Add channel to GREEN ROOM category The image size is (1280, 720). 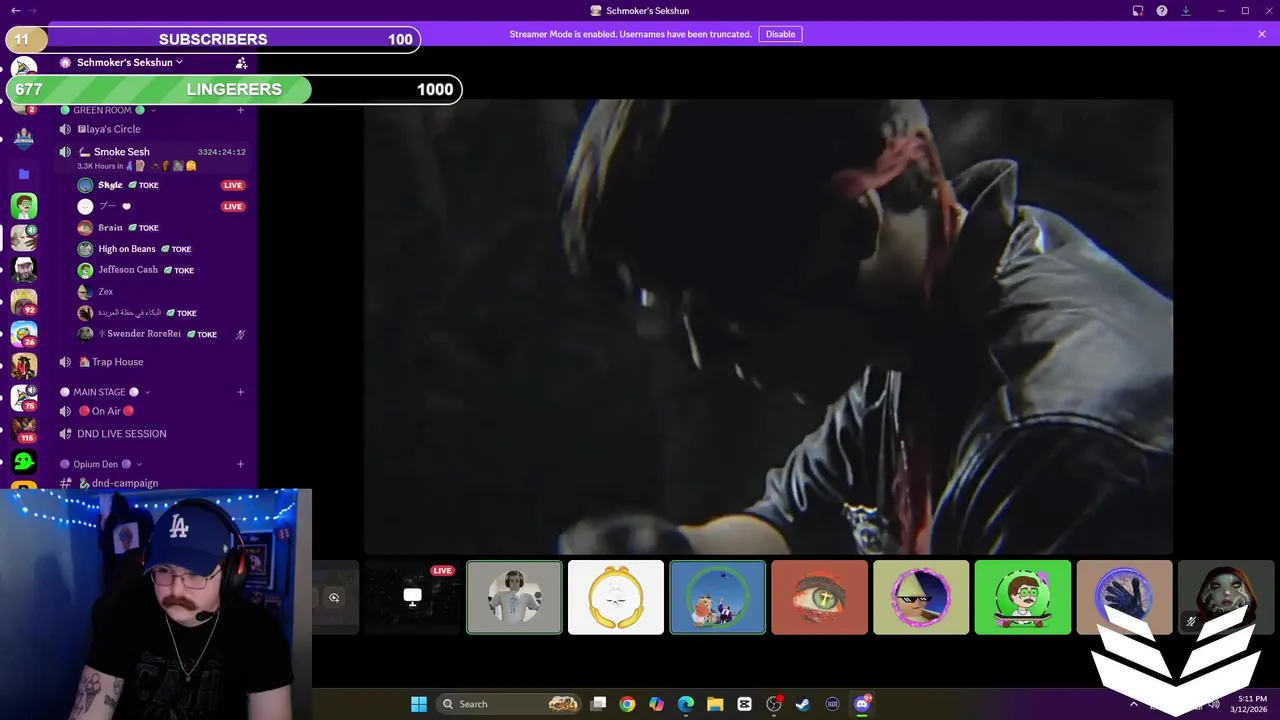[x=240, y=110]
